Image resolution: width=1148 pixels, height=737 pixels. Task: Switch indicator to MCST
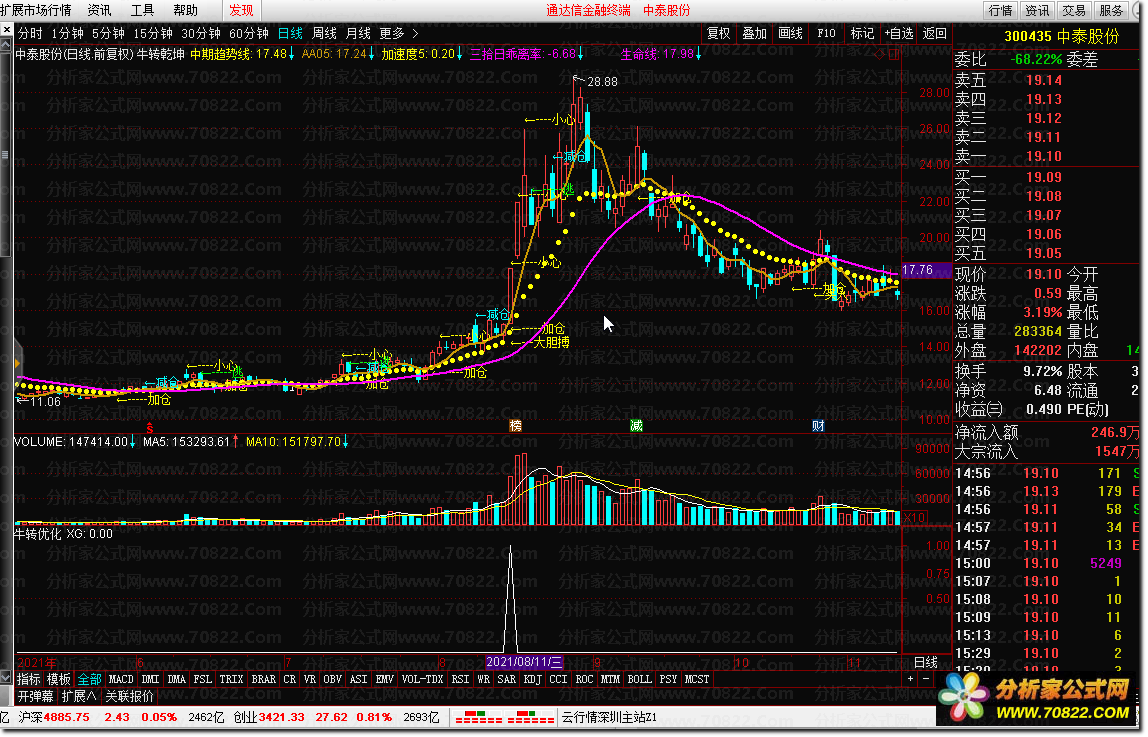point(696,678)
